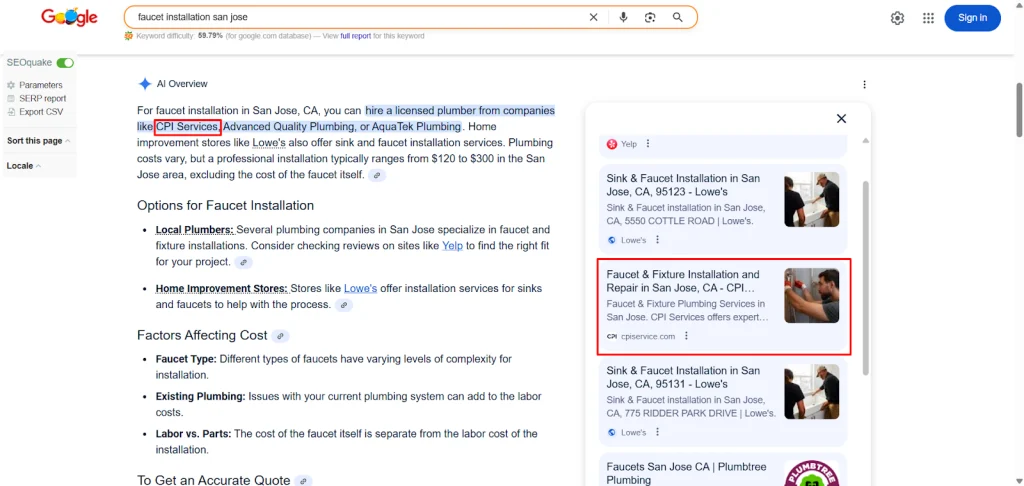The height and width of the screenshot is (486, 1024).
Task: Clear the search box text
Action: [593, 17]
